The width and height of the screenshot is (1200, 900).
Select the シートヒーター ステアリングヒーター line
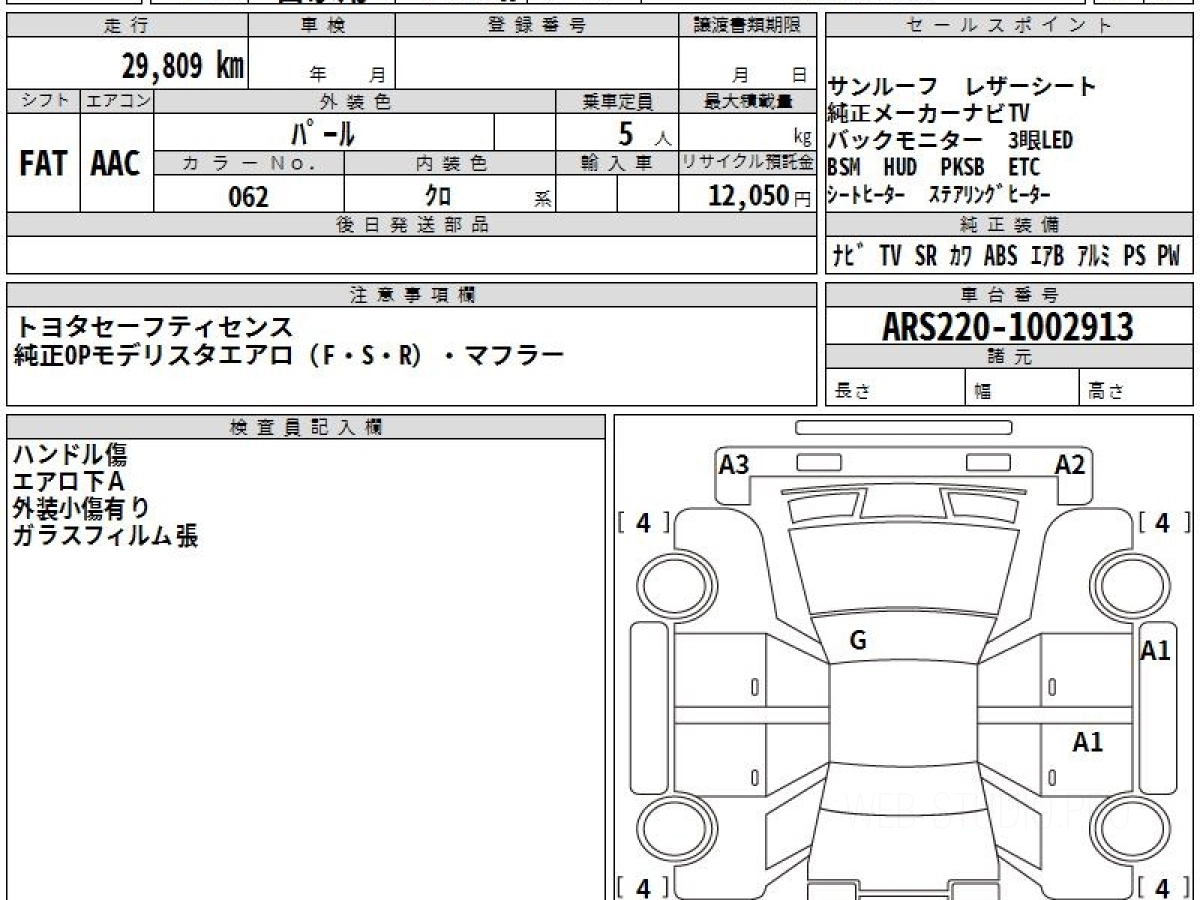(x=938, y=195)
